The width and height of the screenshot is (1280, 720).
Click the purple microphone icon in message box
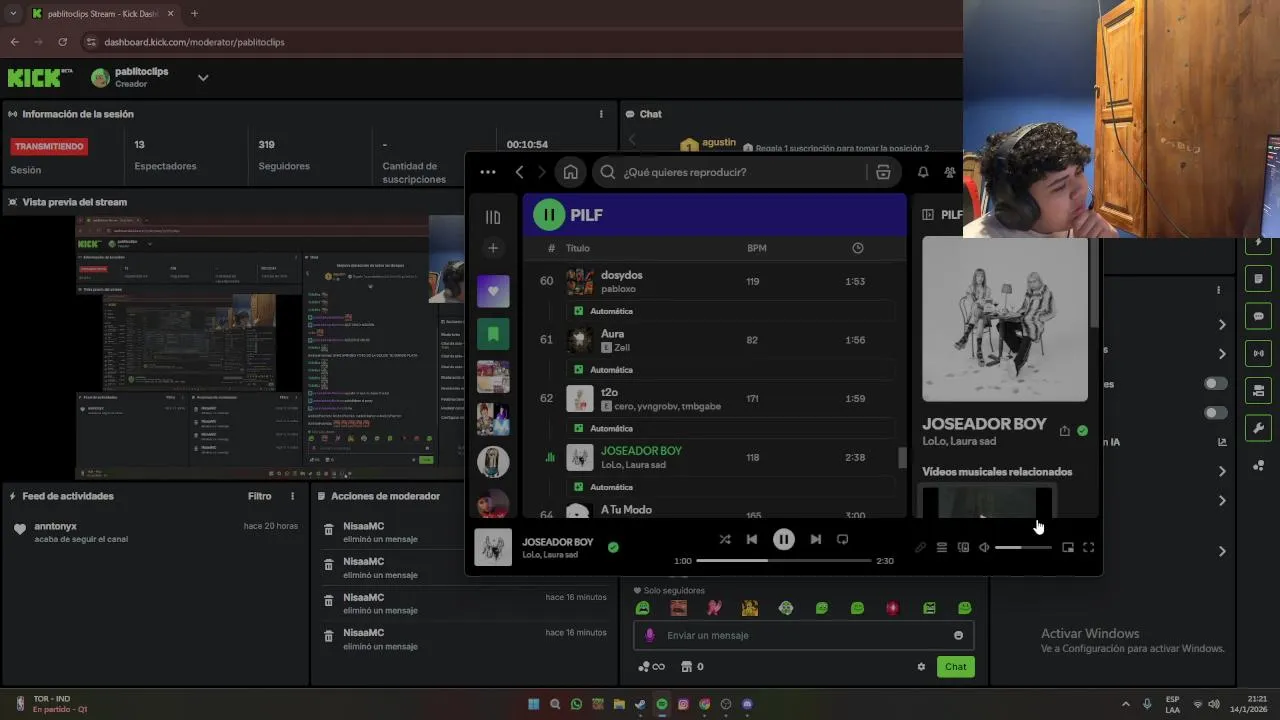(649, 635)
